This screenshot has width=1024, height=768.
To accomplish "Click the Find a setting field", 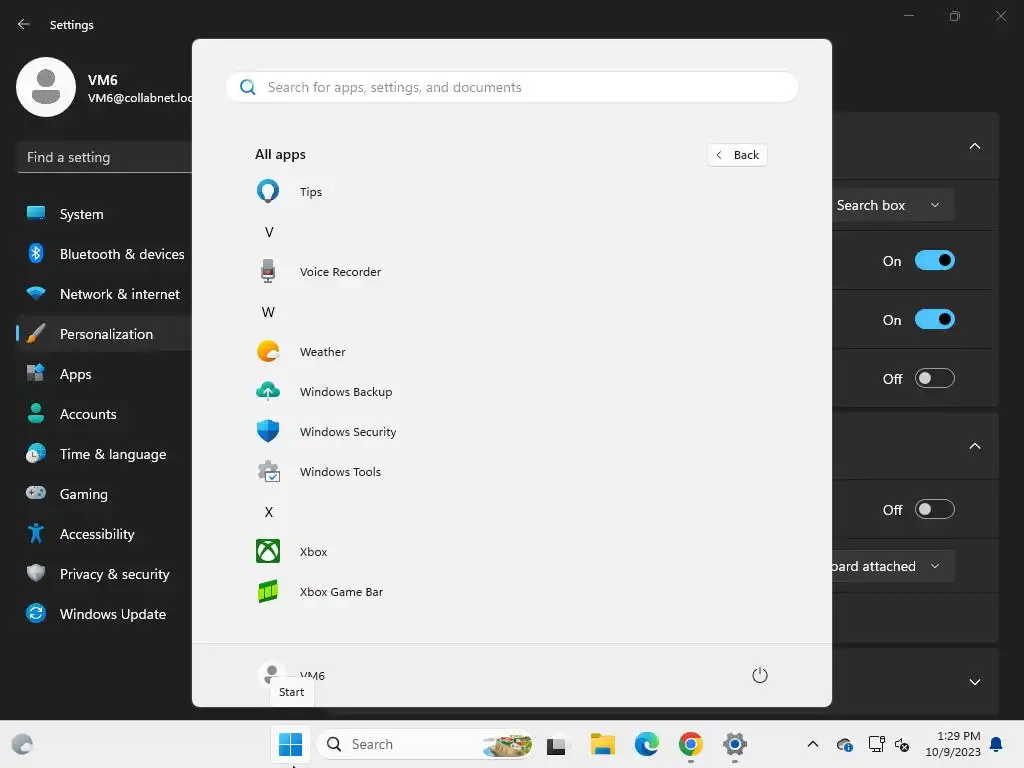I will (x=104, y=157).
